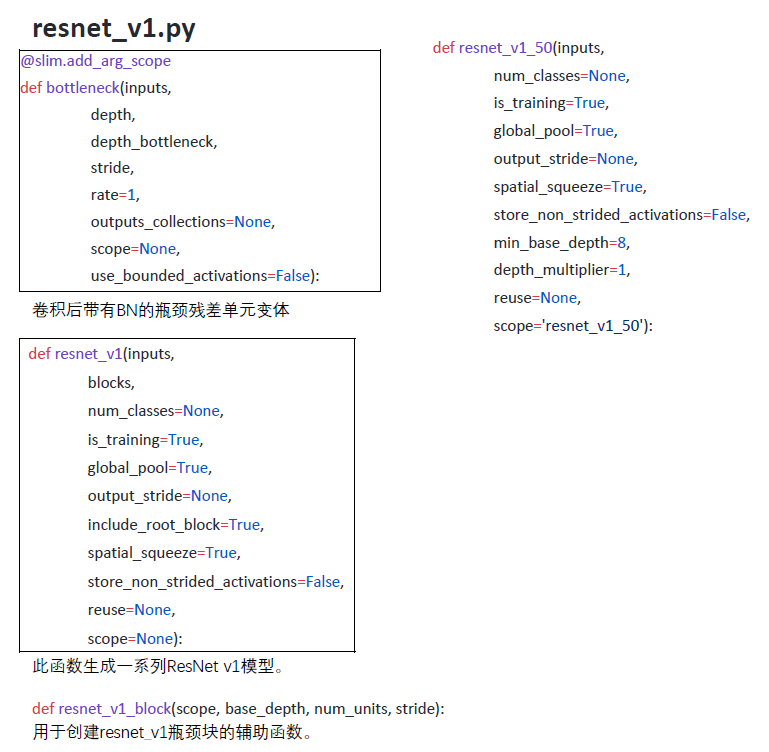The image size is (769, 752).
Task: Click the 'resnet_v1.py' title
Action: click(114, 28)
